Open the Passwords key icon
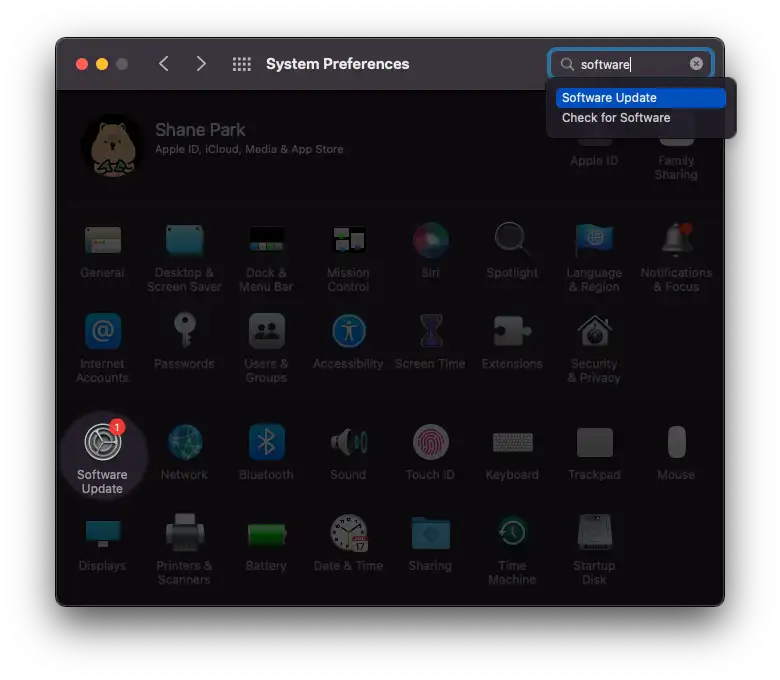Image resolution: width=780 pixels, height=680 pixels. (185, 330)
